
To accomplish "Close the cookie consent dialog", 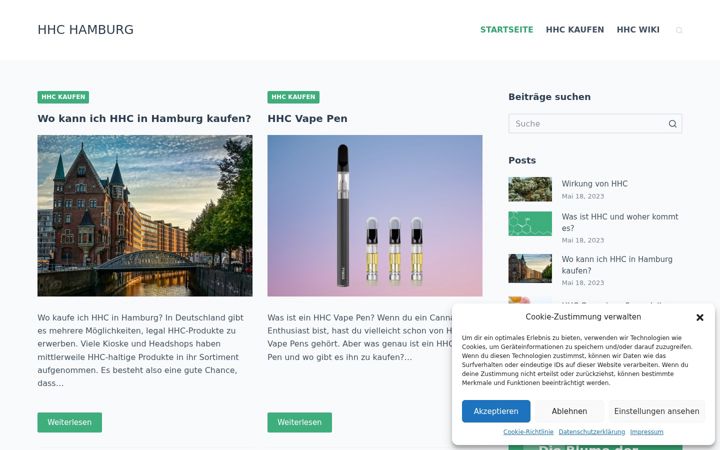I will tap(699, 317).
